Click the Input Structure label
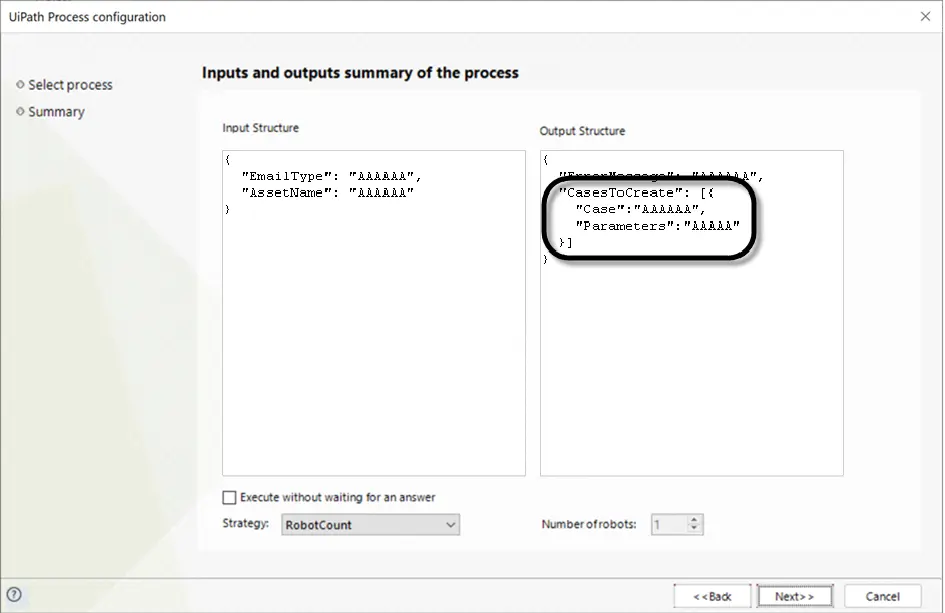 [260, 128]
